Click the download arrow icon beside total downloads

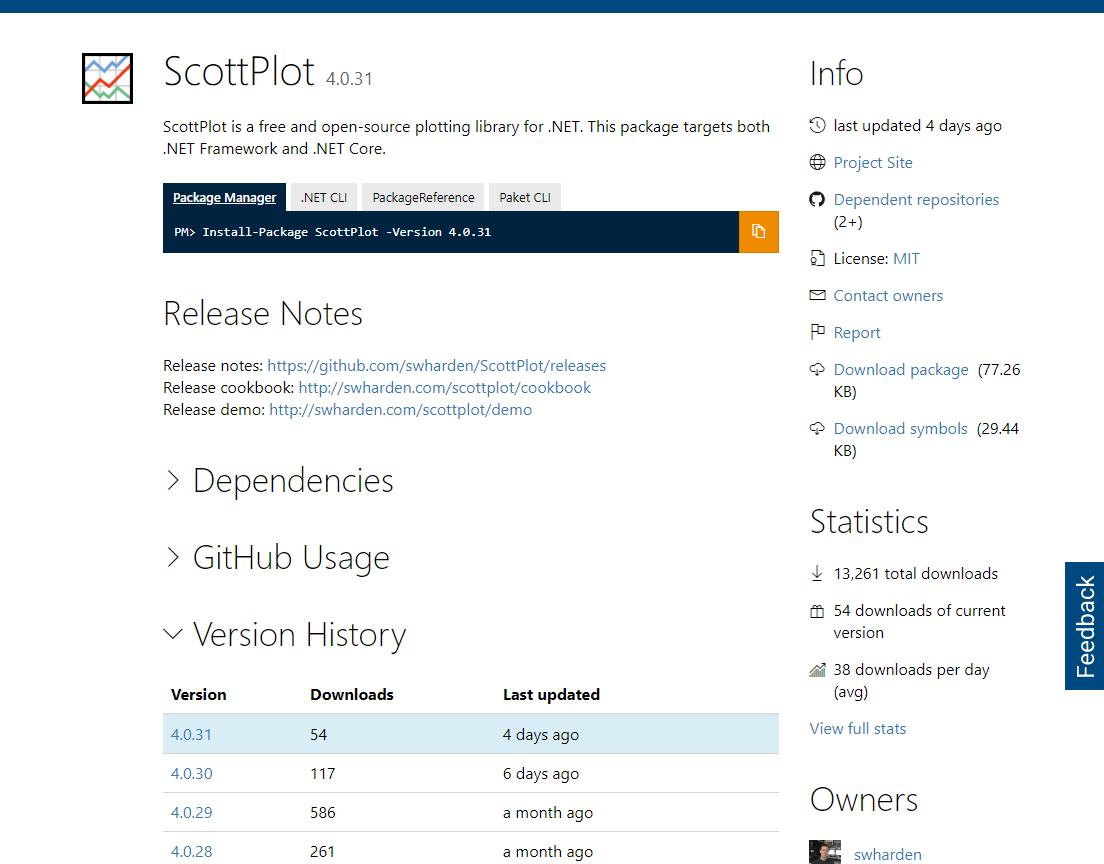tap(817, 573)
